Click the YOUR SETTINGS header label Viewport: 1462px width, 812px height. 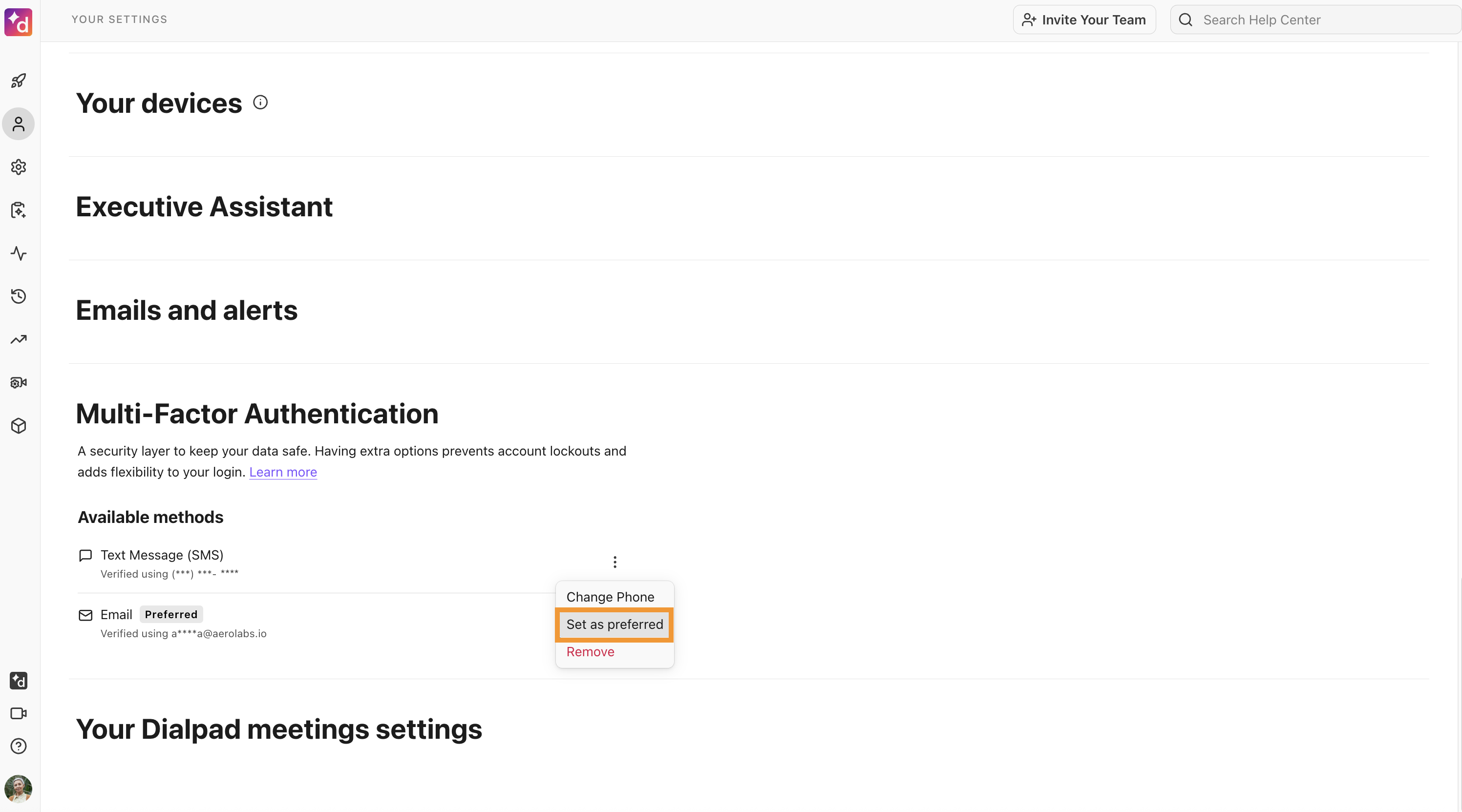click(x=119, y=20)
